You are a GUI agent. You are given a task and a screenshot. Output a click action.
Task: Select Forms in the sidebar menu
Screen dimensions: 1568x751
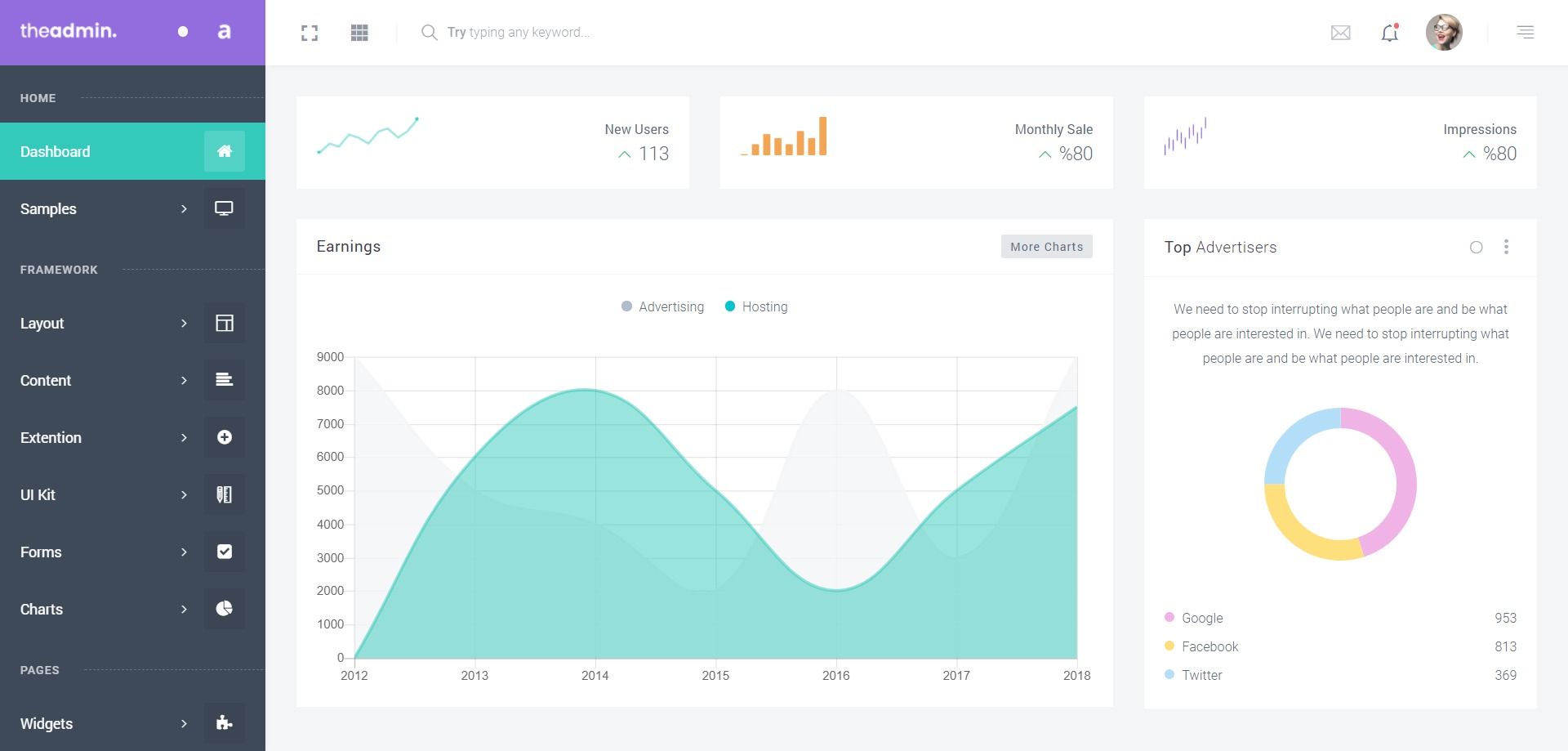coord(41,552)
